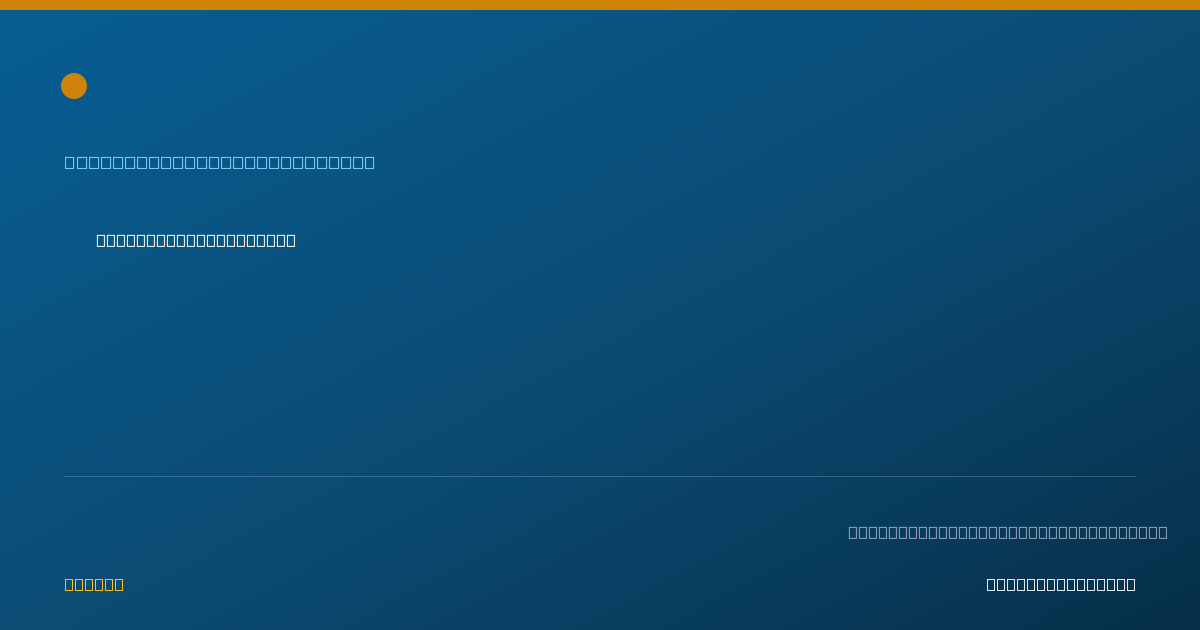Click the thin horizontal divider line

pyautogui.click(x=600, y=476)
